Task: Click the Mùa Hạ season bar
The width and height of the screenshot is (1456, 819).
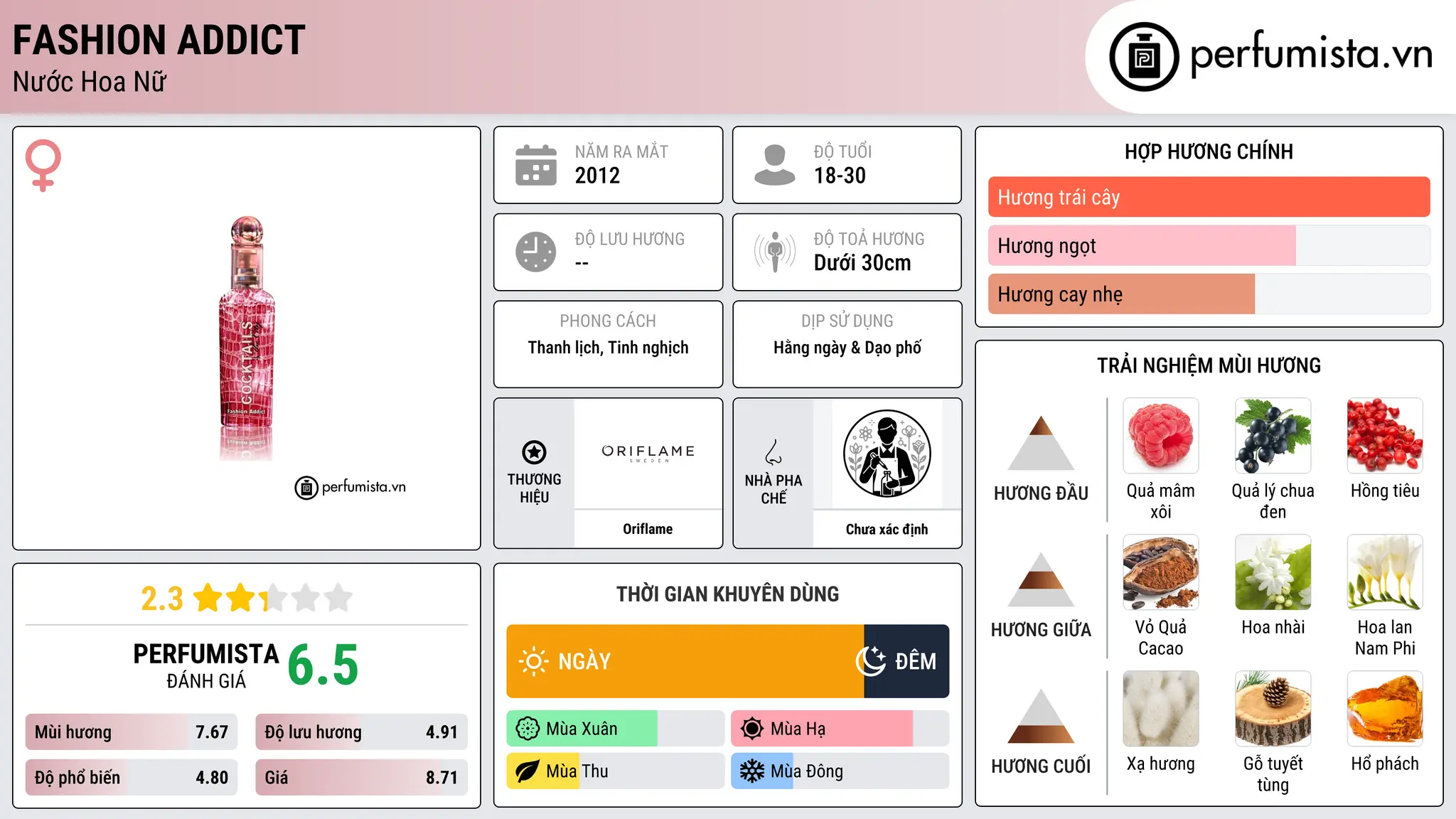Action: tap(840, 729)
